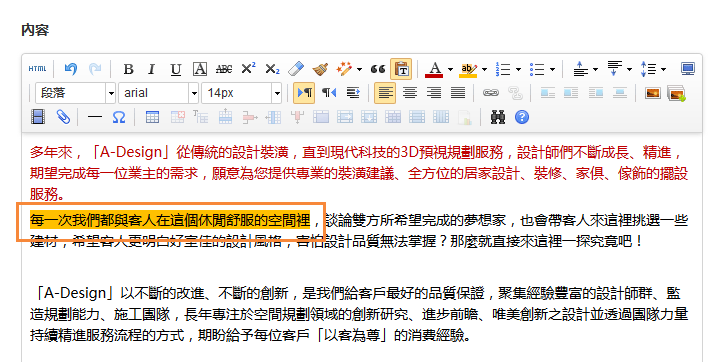Insert a hyperlink
Screen dimensions: 721x362
[491, 93]
